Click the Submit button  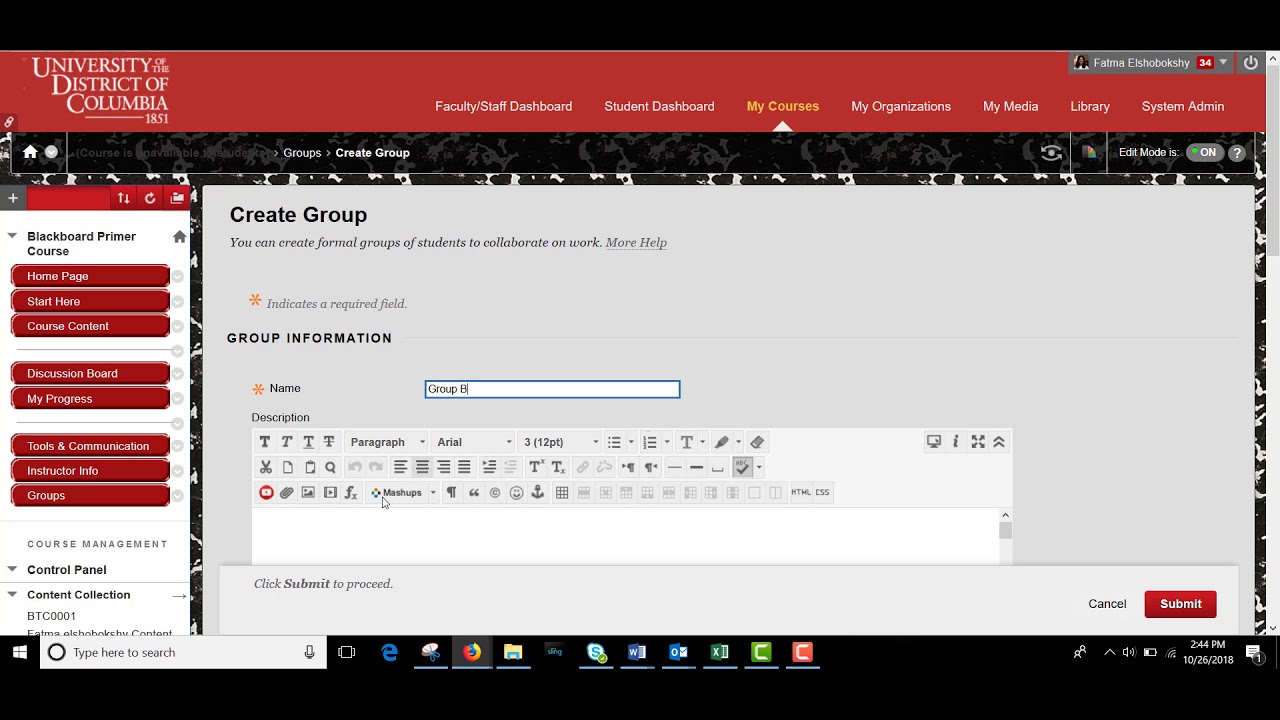1180,604
